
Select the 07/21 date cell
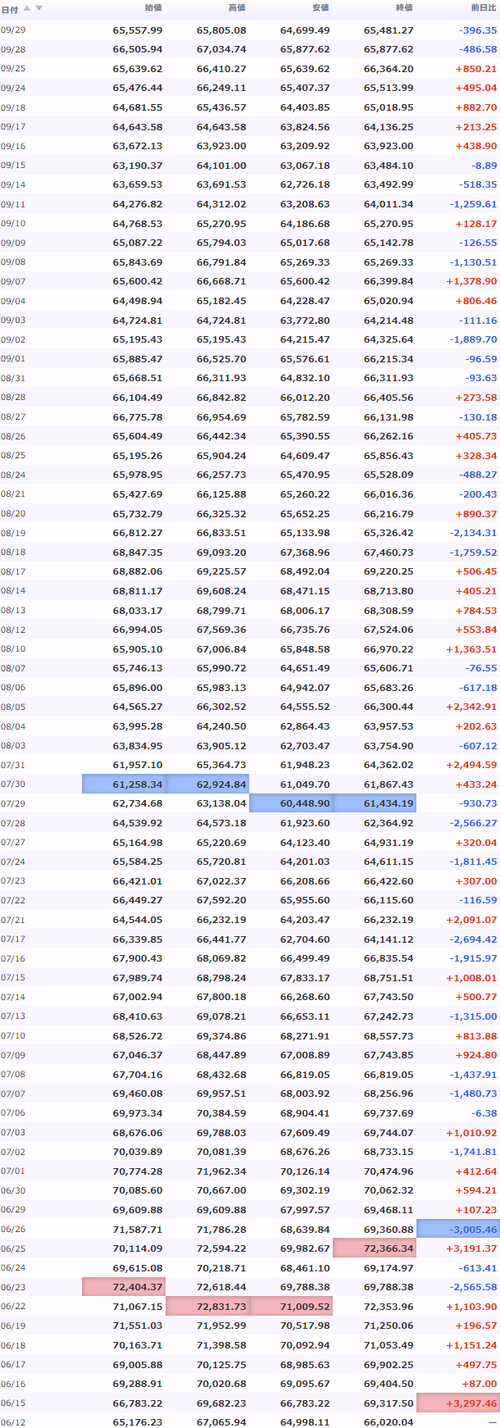pyautogui.click(x=13, y=919)
